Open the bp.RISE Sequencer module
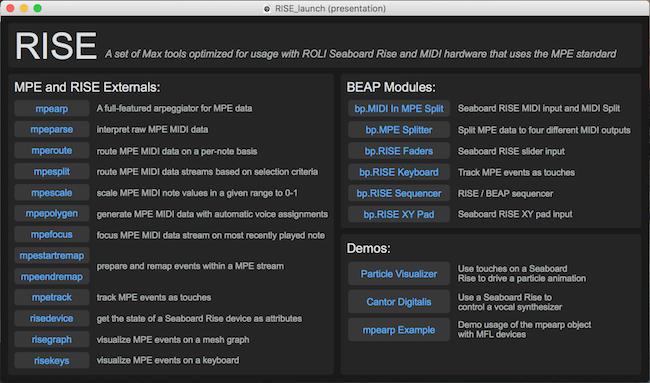The height and width of the screenshot is (383, 650). click(x=399, y=193)
